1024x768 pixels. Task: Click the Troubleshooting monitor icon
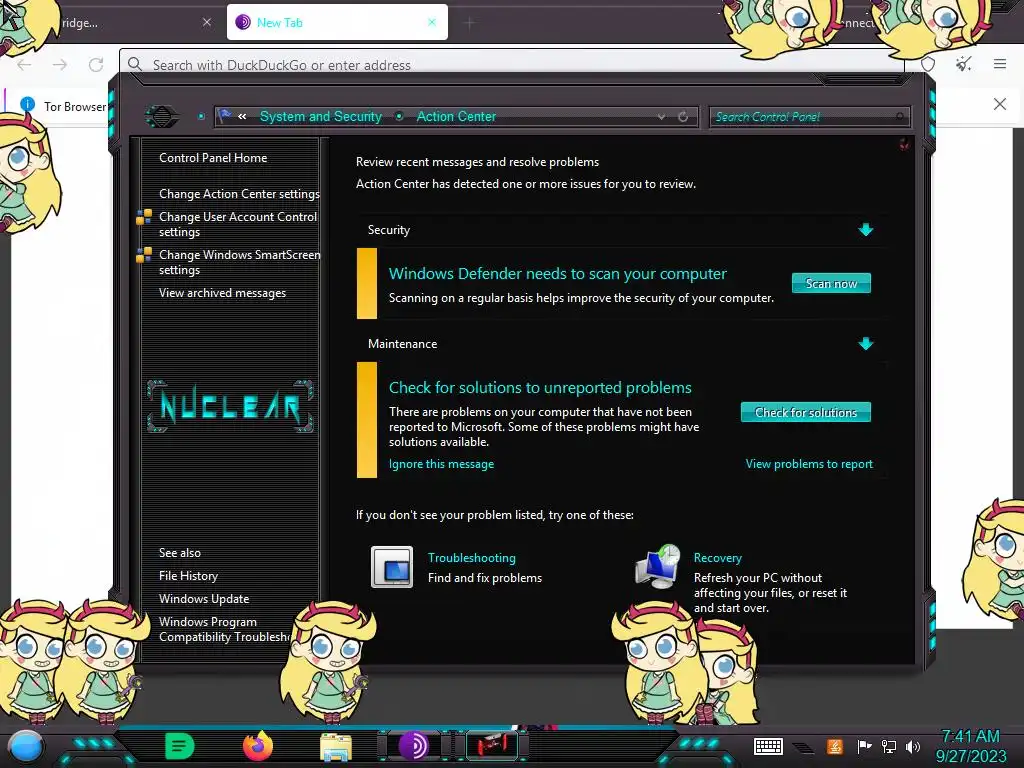pyautogui.click(x=392, y=567)
